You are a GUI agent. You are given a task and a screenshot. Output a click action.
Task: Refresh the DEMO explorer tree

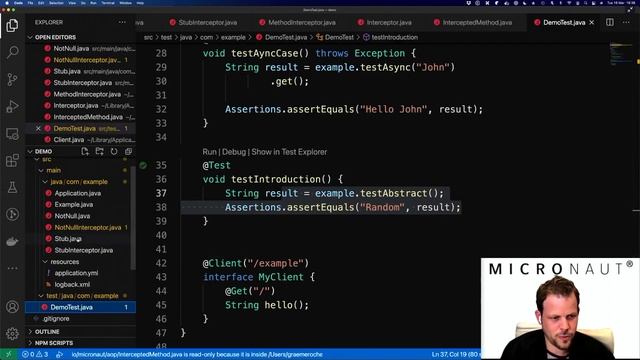click(114, 151)
